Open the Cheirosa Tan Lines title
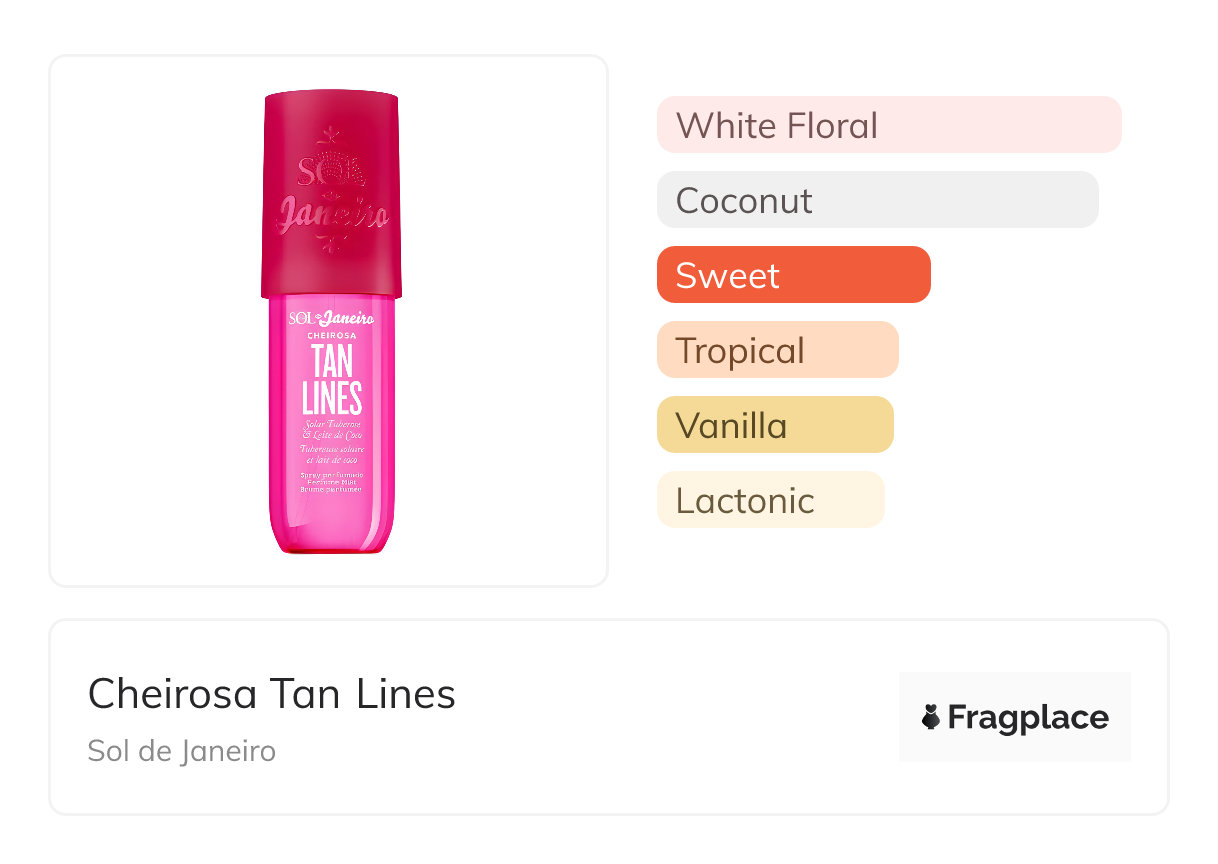This screenshot has height=864, width=1218. pyautogui.click(x=271, y=694)
